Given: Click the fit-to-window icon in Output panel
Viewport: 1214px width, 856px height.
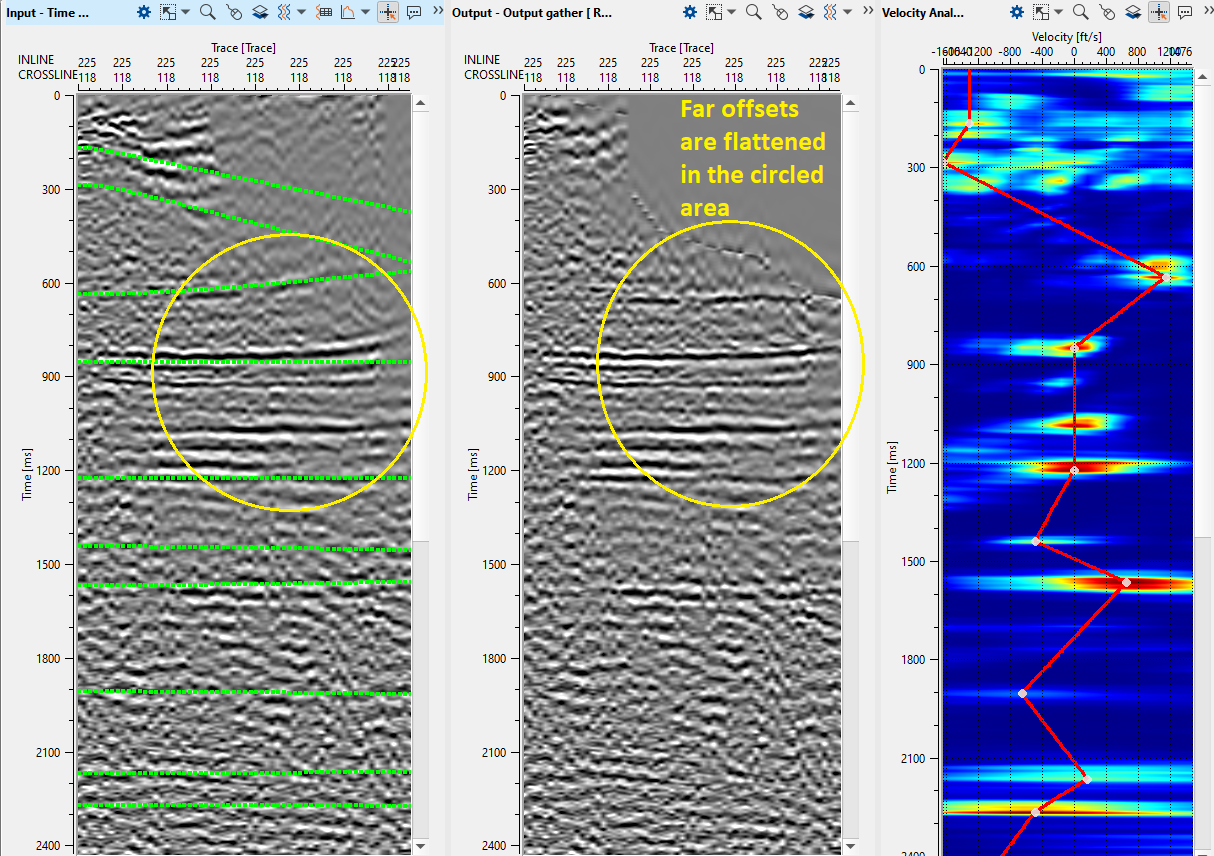Looking at the screenshot, I should click(715, 12).
